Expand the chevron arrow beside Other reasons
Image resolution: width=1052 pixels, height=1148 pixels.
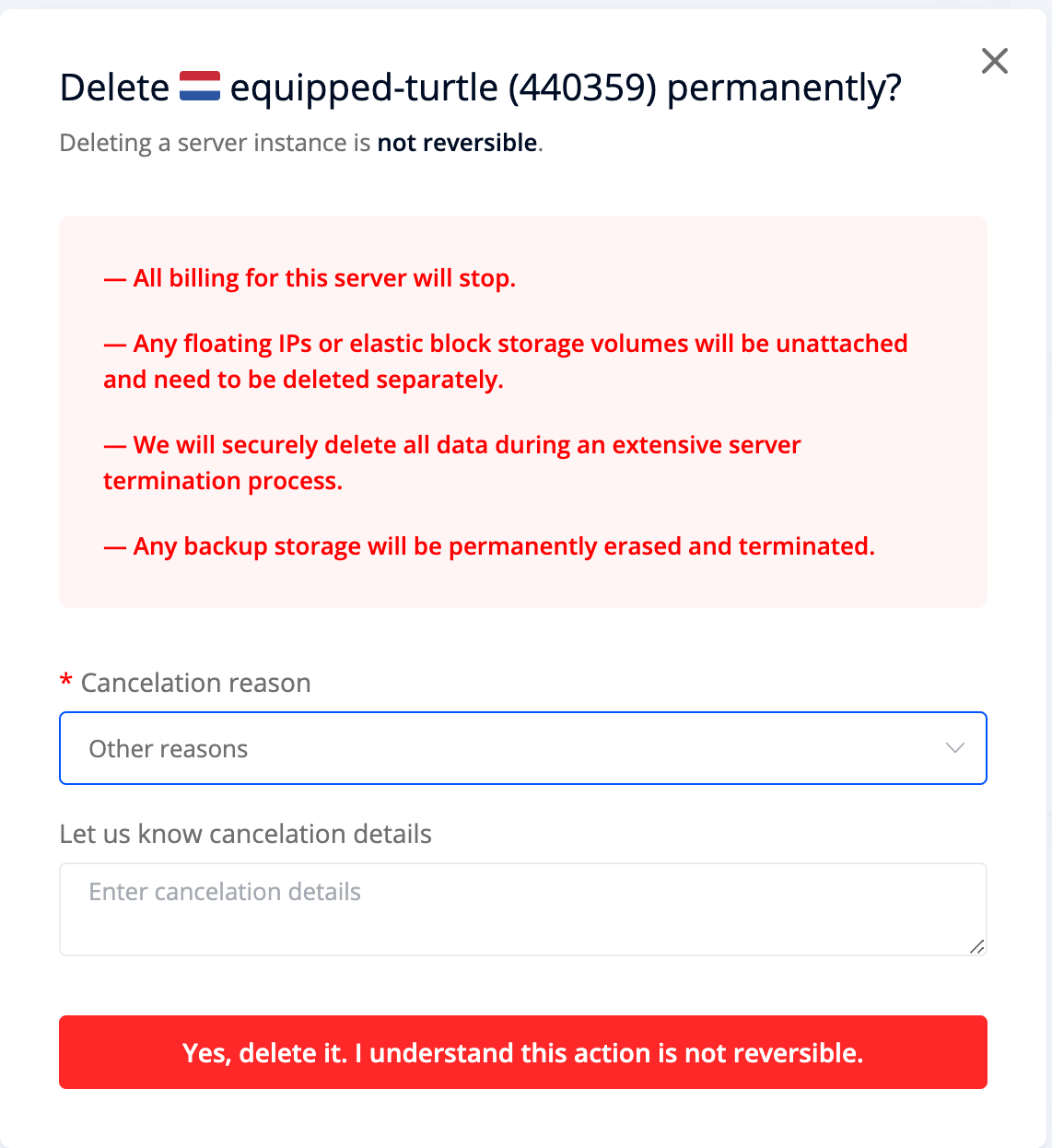[x=955, y=748]
